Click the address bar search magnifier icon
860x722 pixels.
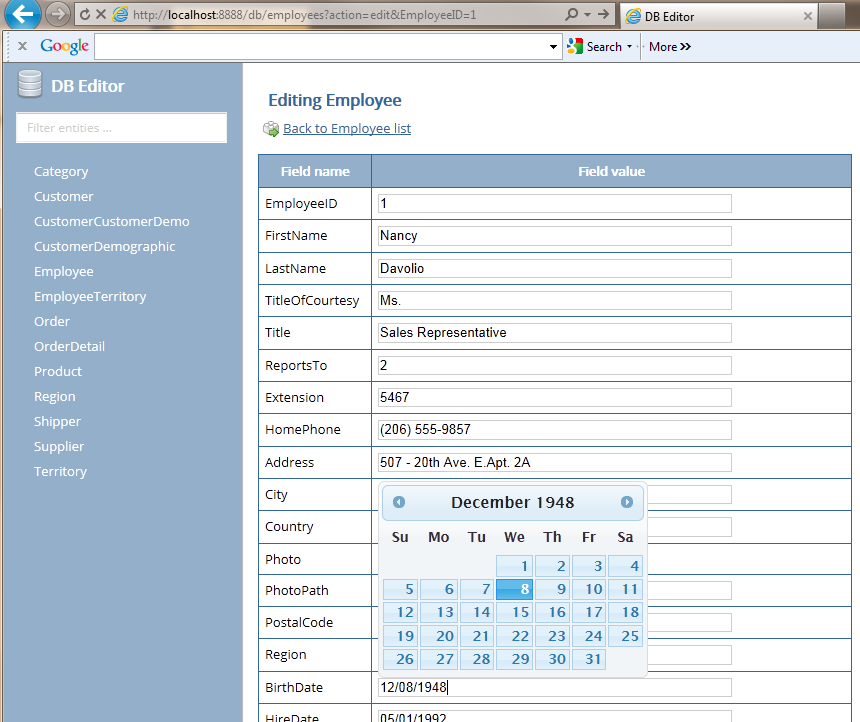point(571,15)
